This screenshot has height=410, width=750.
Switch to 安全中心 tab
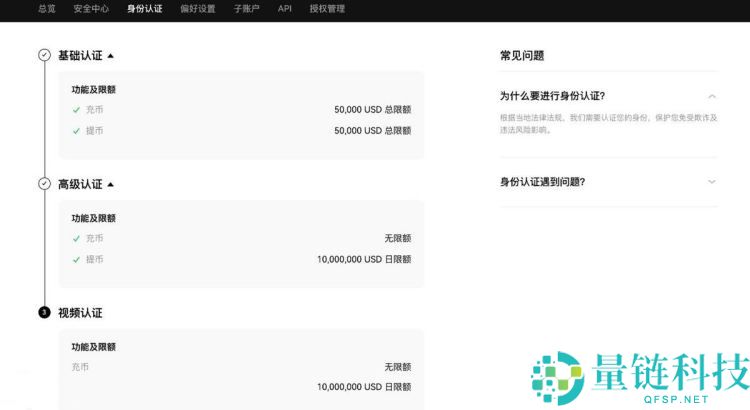(91, 9)
